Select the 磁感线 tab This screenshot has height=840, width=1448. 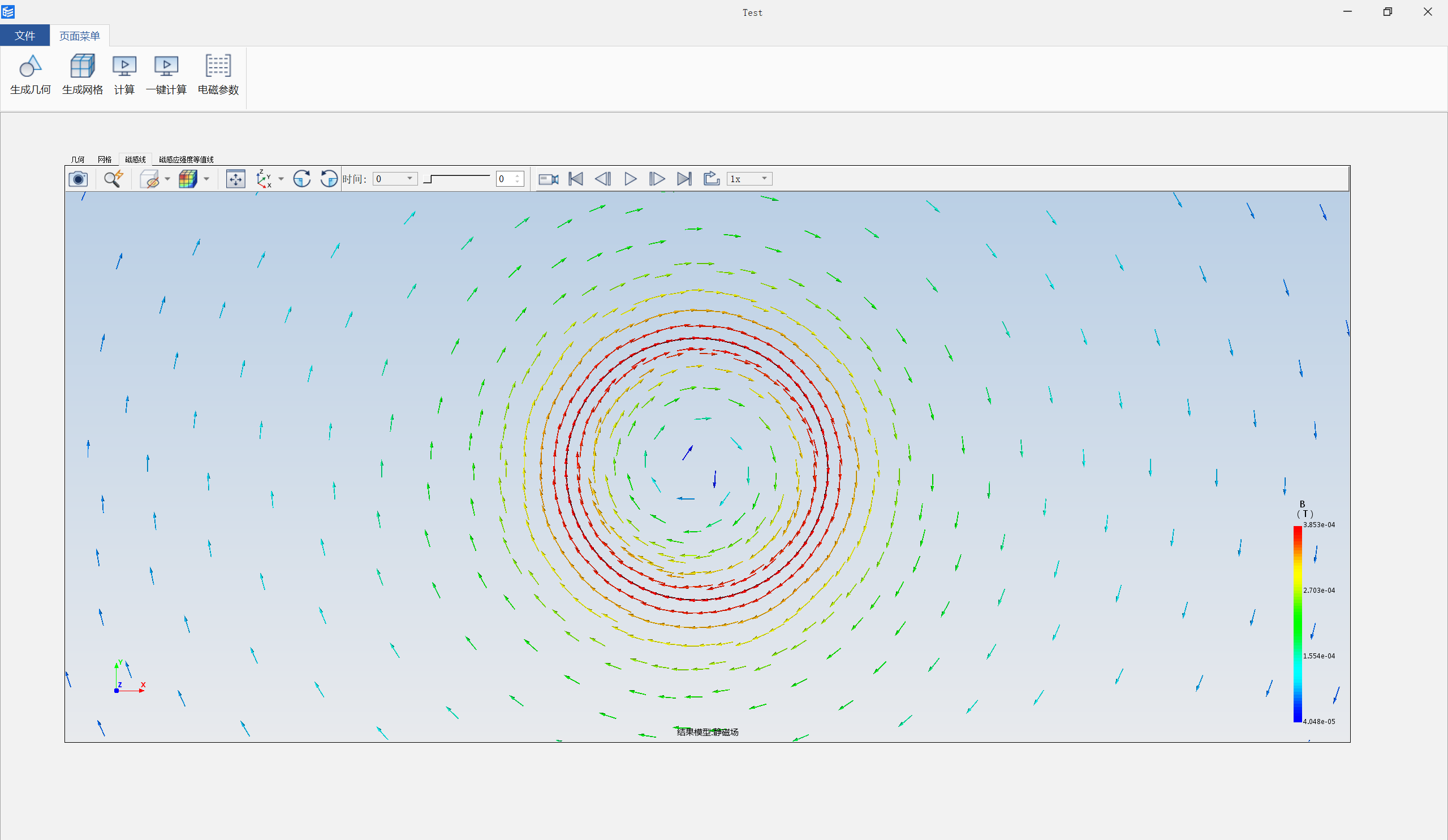coord(135,159)
